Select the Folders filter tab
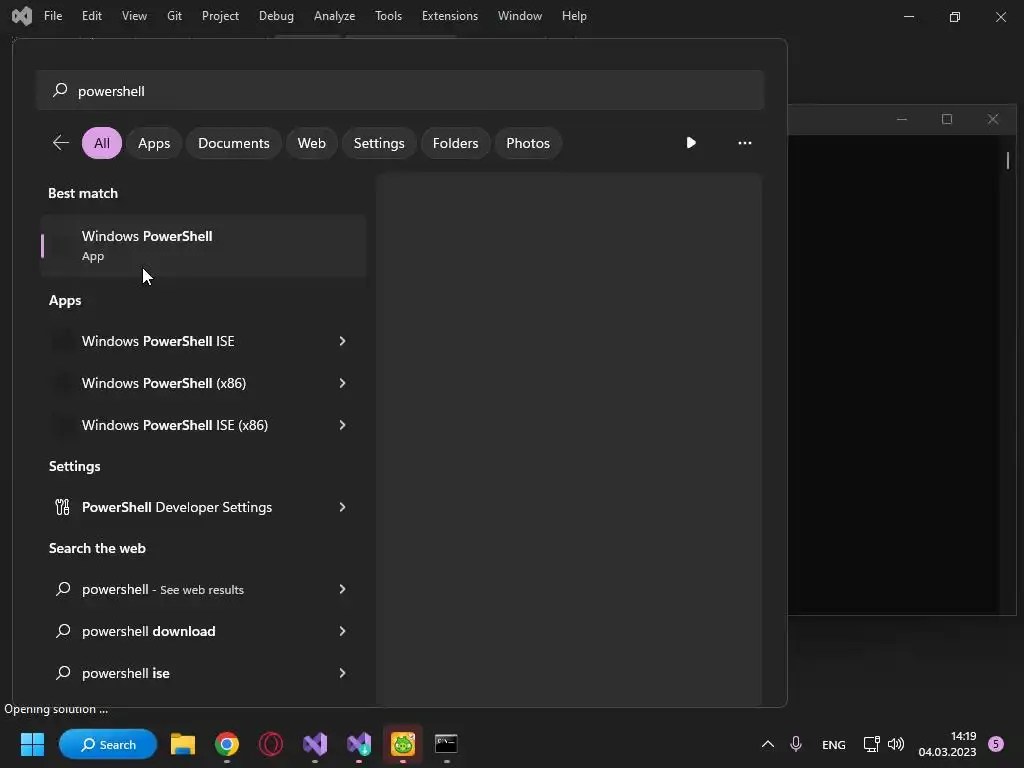 [455, 143]
